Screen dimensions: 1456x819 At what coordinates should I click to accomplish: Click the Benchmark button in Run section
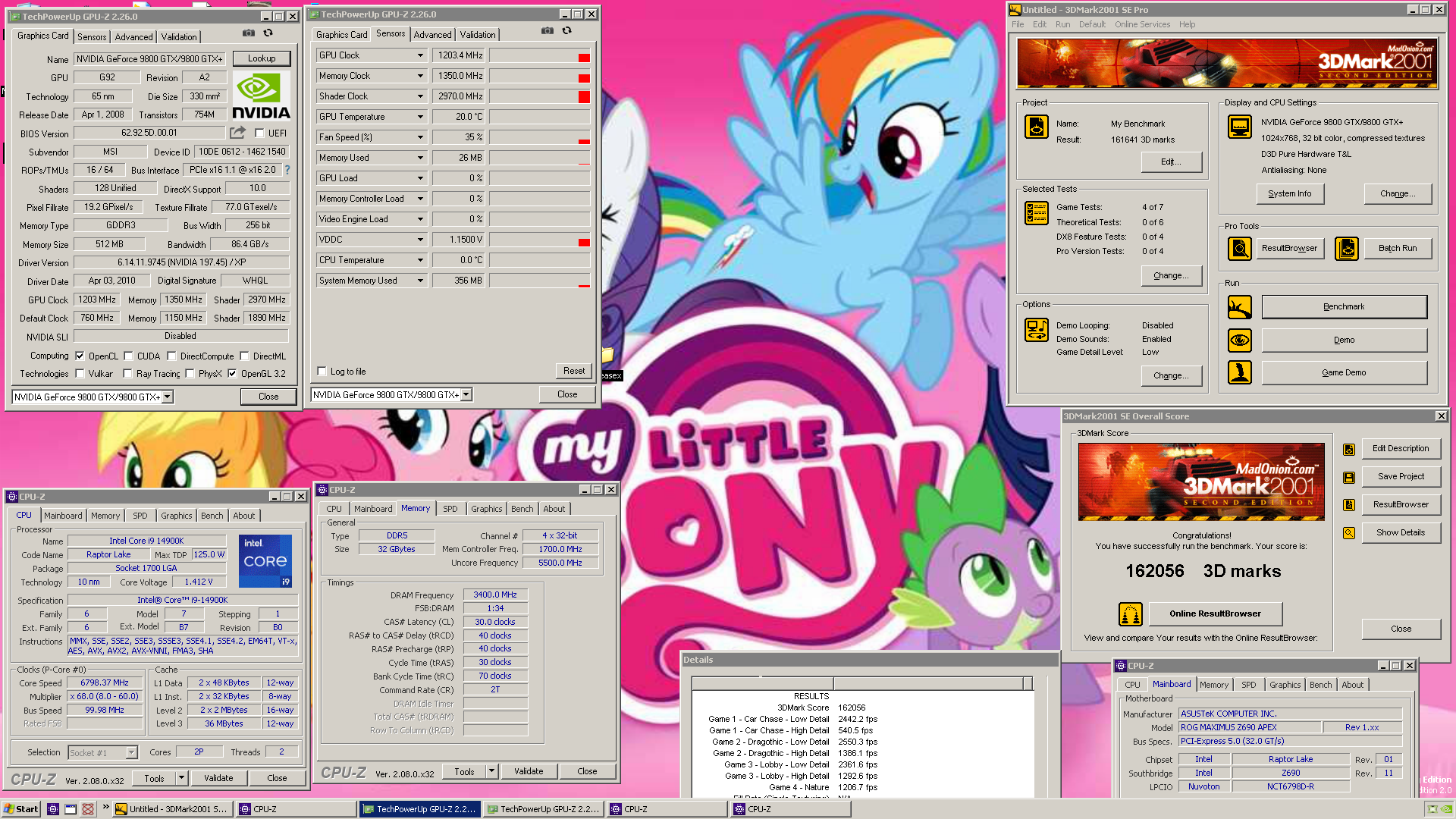tap(1344, 307)
